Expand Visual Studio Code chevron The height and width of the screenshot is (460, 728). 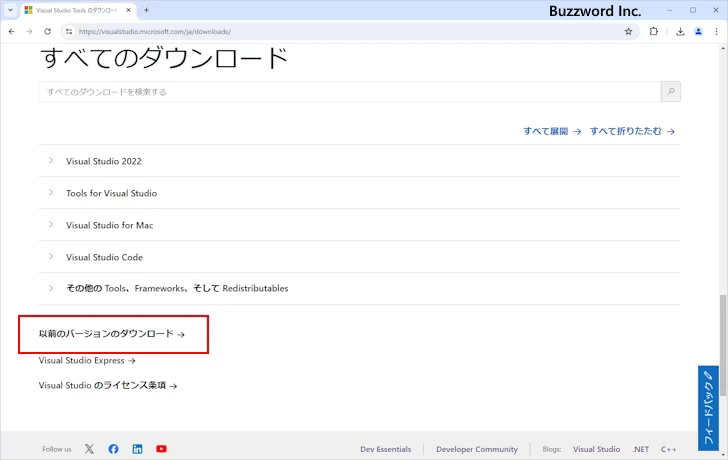51,257
